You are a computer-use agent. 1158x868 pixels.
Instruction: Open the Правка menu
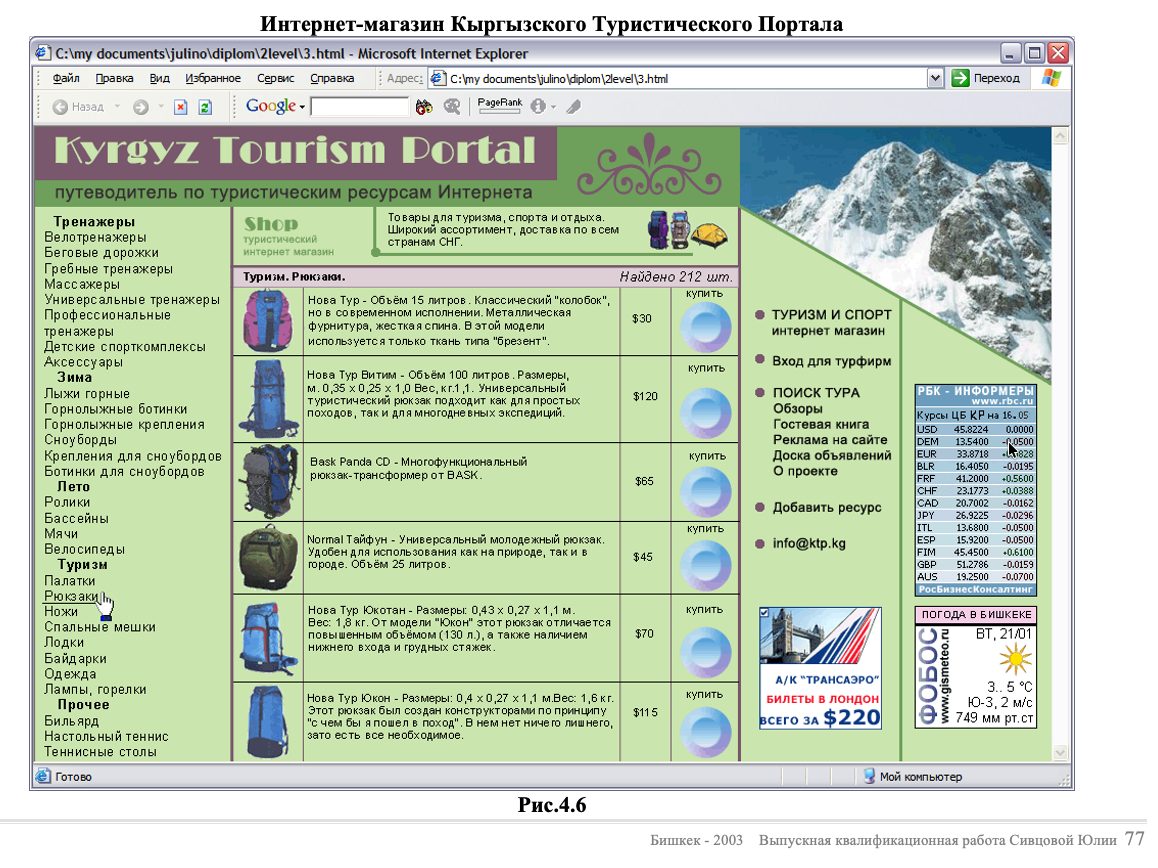(x=114, y=78)
